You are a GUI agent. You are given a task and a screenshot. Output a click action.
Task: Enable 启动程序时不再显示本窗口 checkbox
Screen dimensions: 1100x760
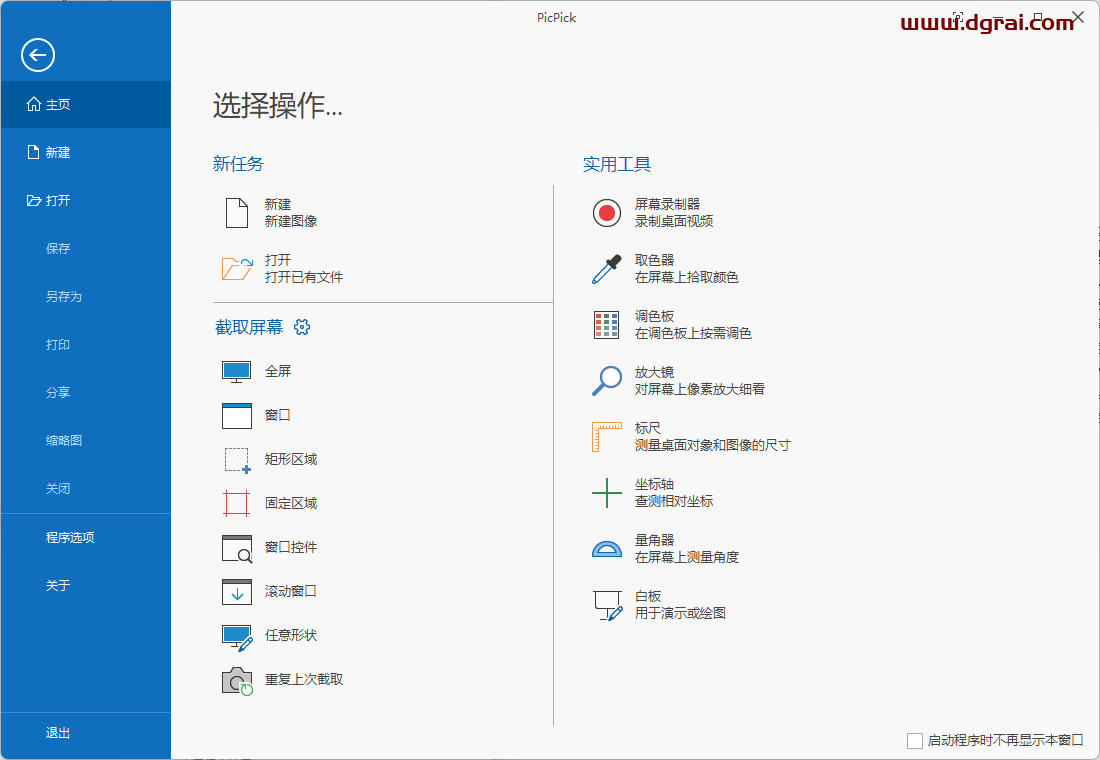click(915, 740)
